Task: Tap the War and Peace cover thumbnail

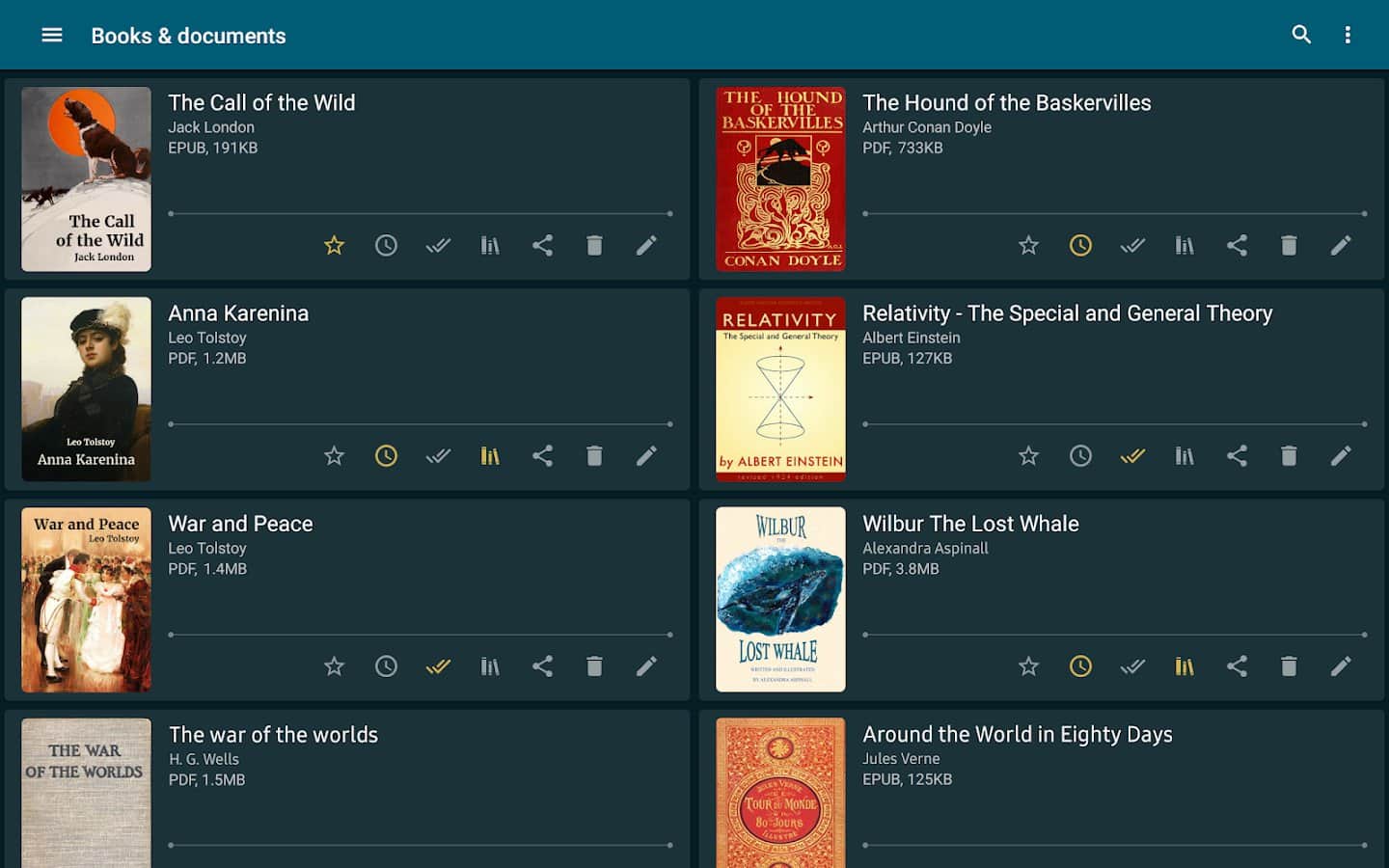Action: click(x=86, y=599)
